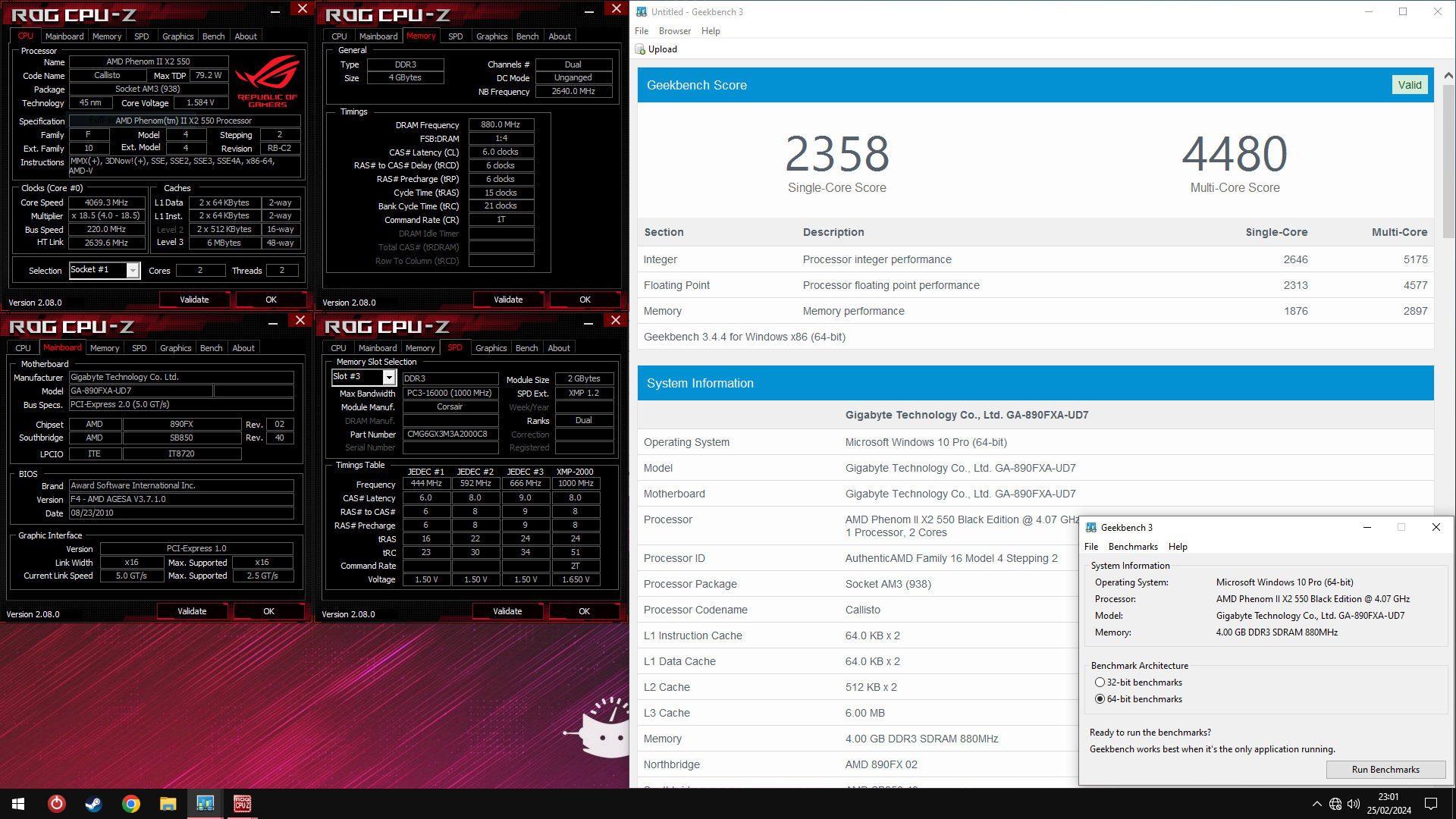Open Memory tab in top-left CPU-Z window
1456x819 pixels.
click(x=107, y=36)
